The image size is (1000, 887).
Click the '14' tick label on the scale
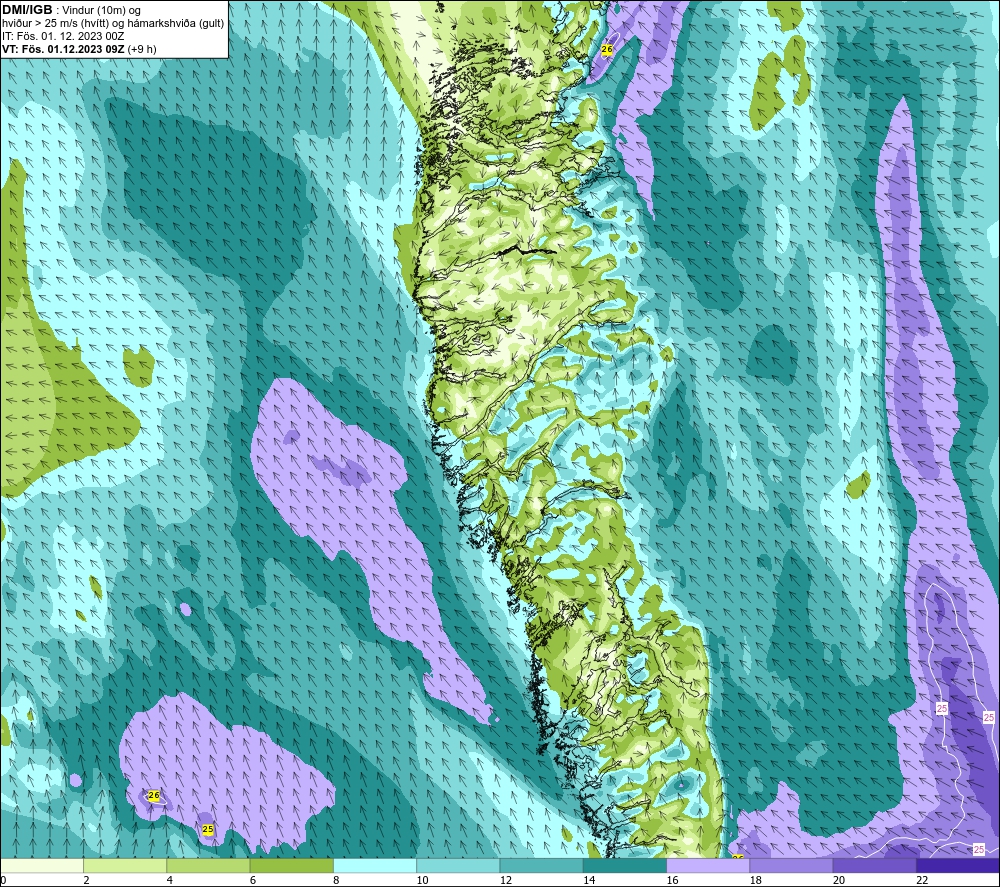click(589, 880)
